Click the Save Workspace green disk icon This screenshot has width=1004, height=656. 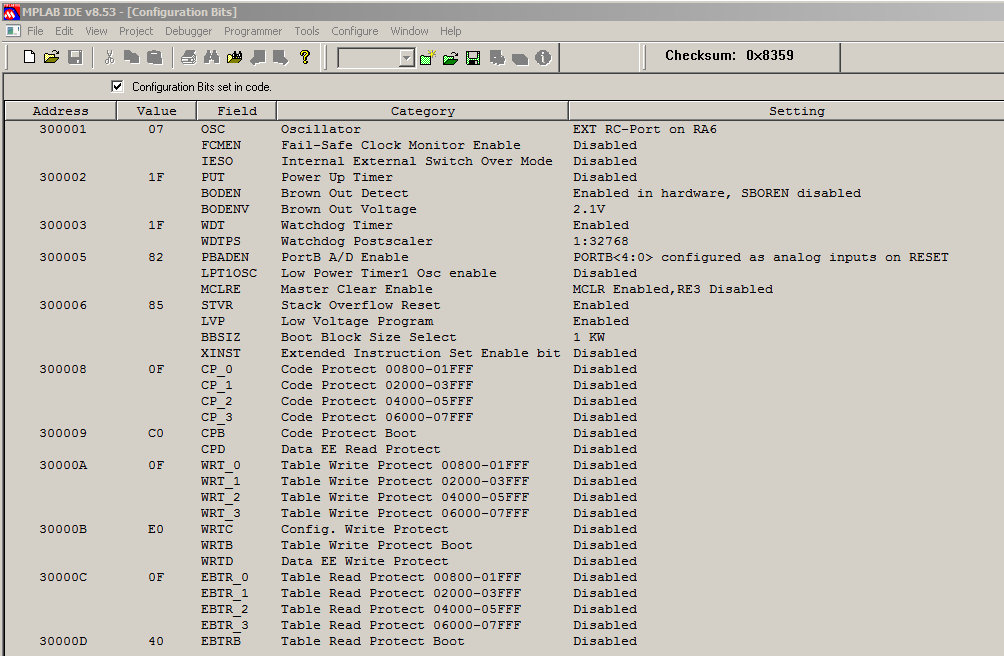473,58
